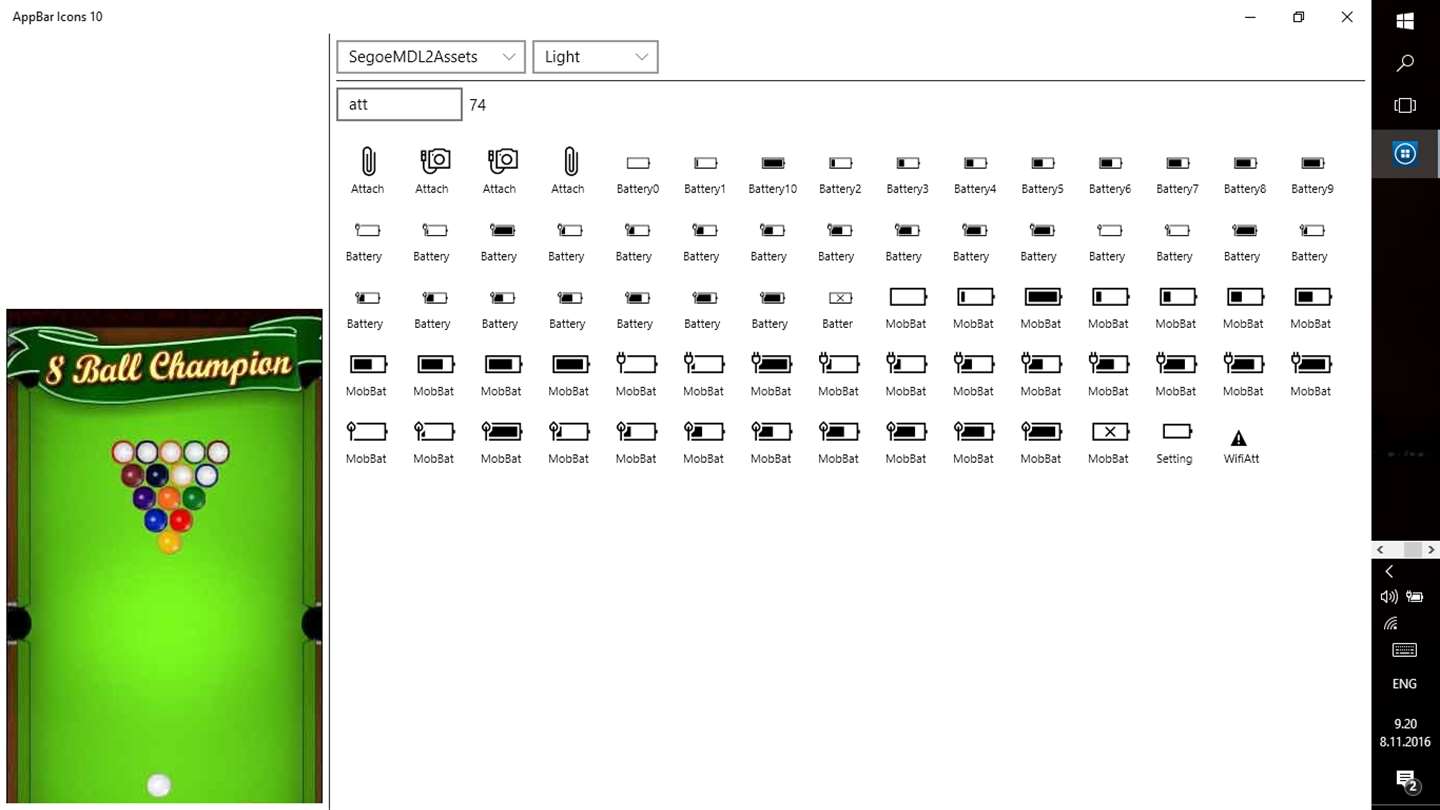
Task: Open Task View on the taskbar
Action: (1405, 105)
